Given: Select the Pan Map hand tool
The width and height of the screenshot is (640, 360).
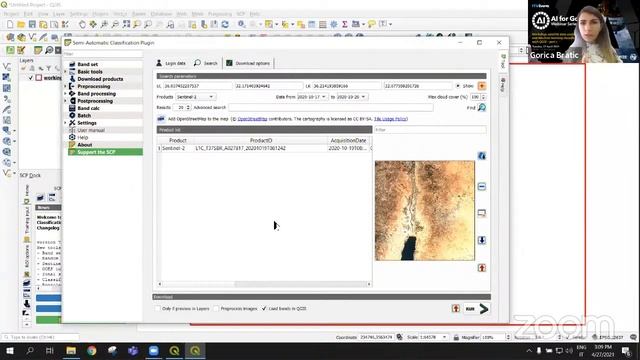Looking at the screenshot, I should coord(82,24).
